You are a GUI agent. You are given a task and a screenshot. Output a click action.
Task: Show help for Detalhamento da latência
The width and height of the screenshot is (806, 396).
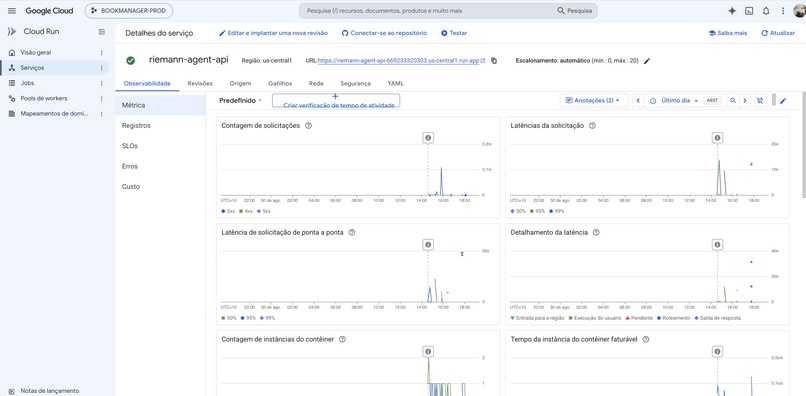click(x=596, y=232)
